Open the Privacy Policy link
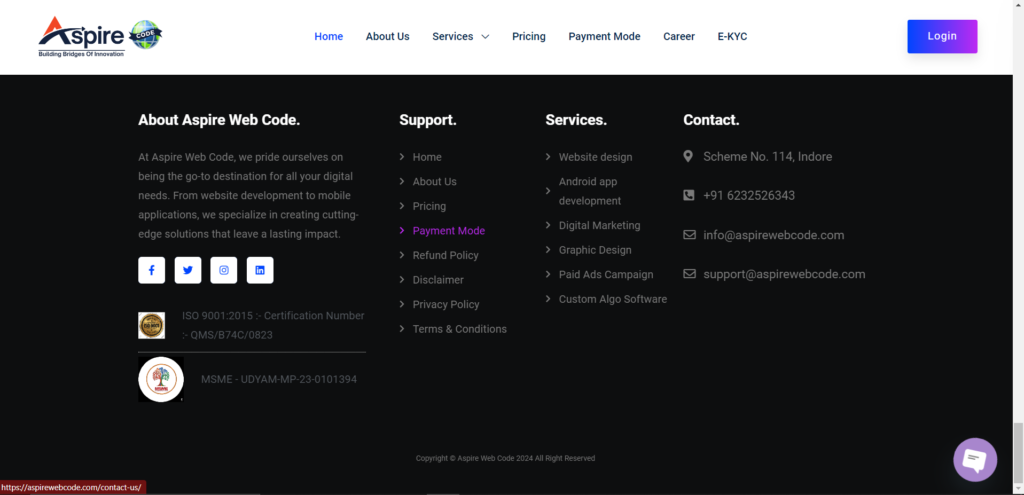This screenshot has width=1024, height=495. tap(446, 304)
